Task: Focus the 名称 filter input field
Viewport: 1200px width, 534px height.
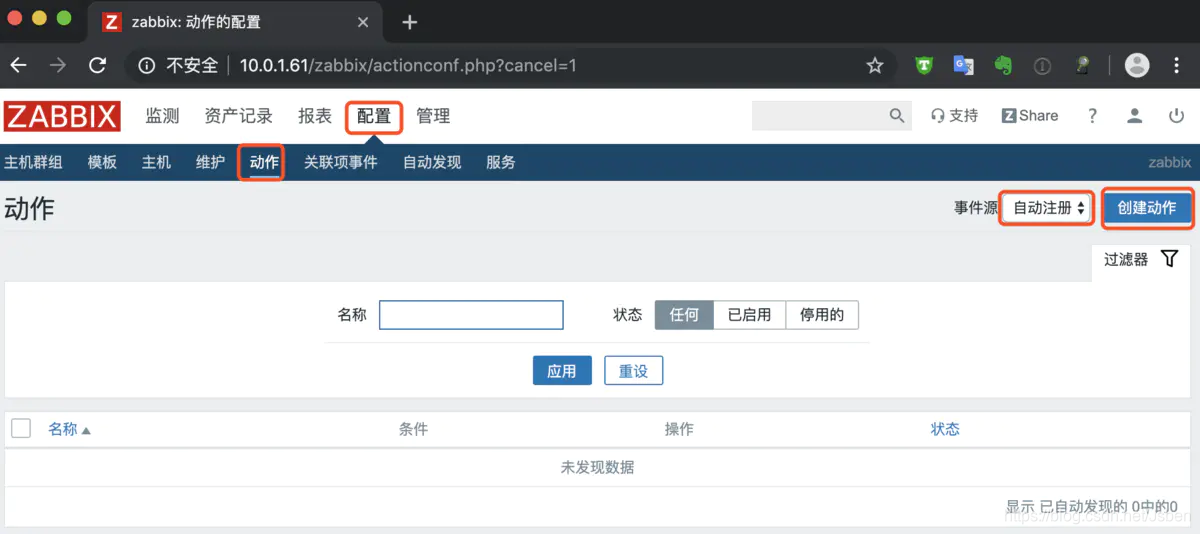Action: [x=471, y=315]
